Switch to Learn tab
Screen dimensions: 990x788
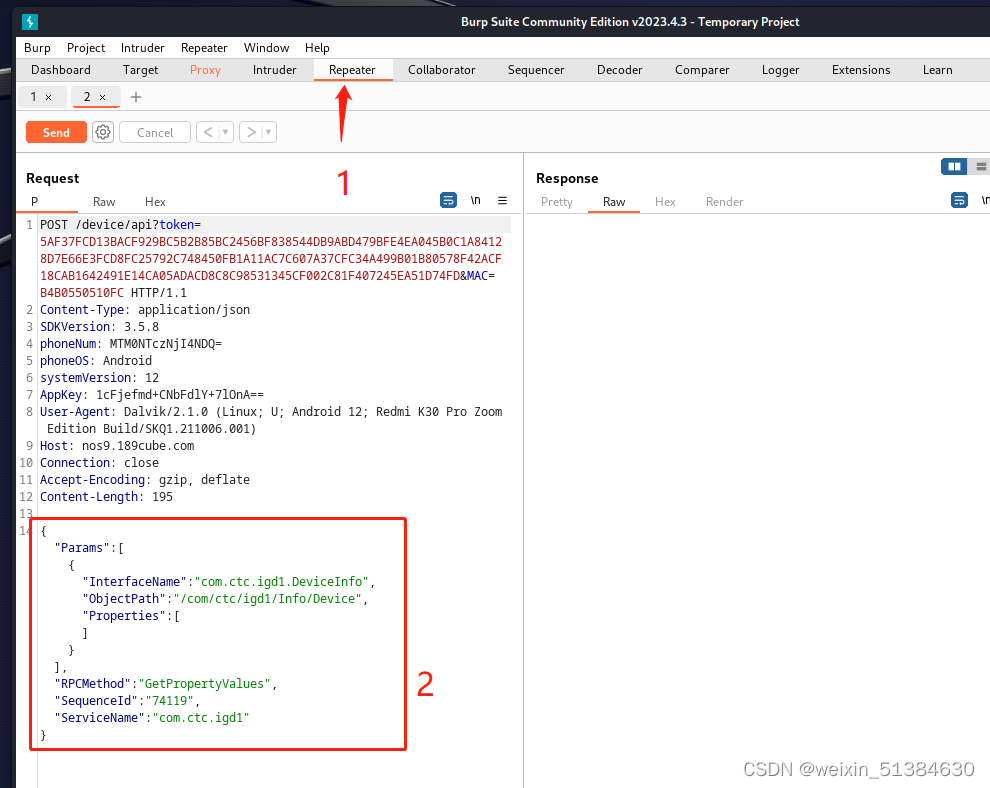pos(938,69)
